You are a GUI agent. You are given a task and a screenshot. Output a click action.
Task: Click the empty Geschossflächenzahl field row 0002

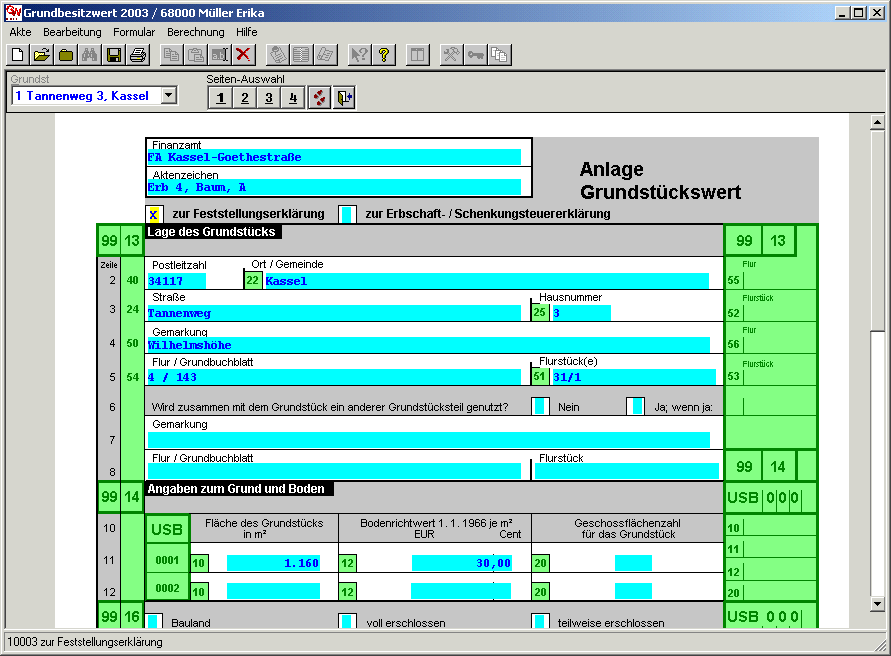coord(633,591)
